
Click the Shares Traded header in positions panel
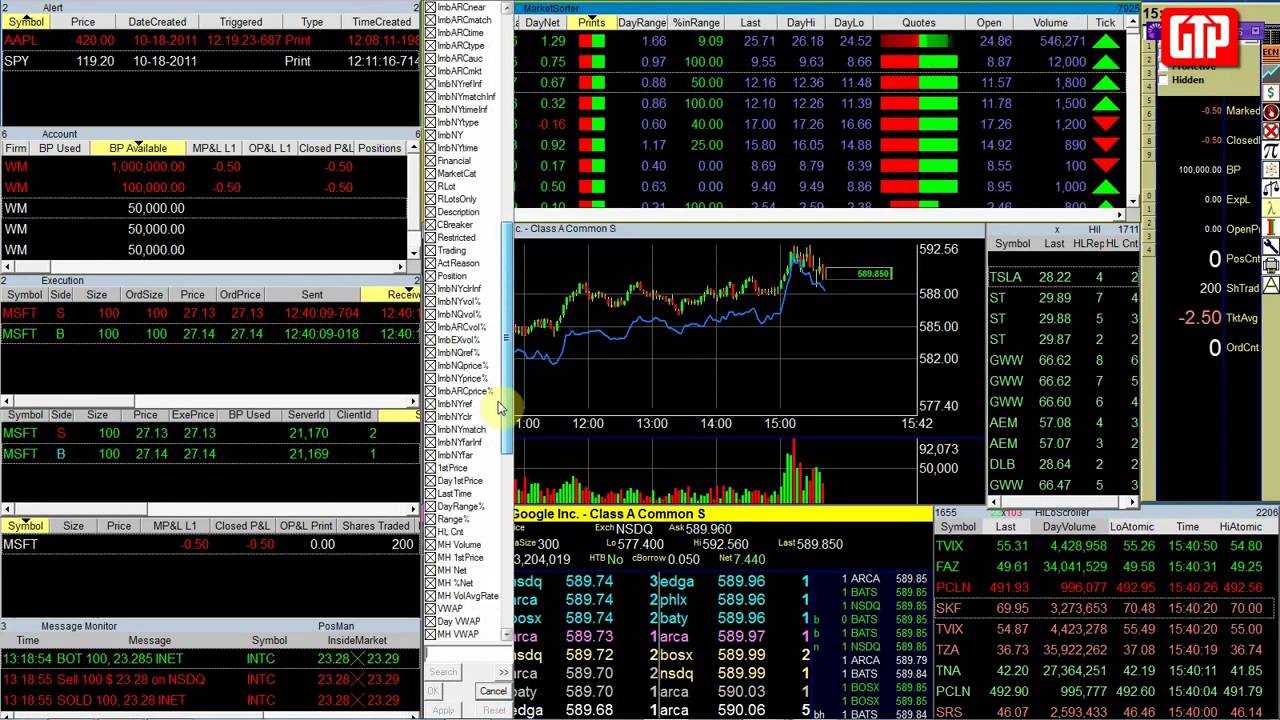point(376,526)
